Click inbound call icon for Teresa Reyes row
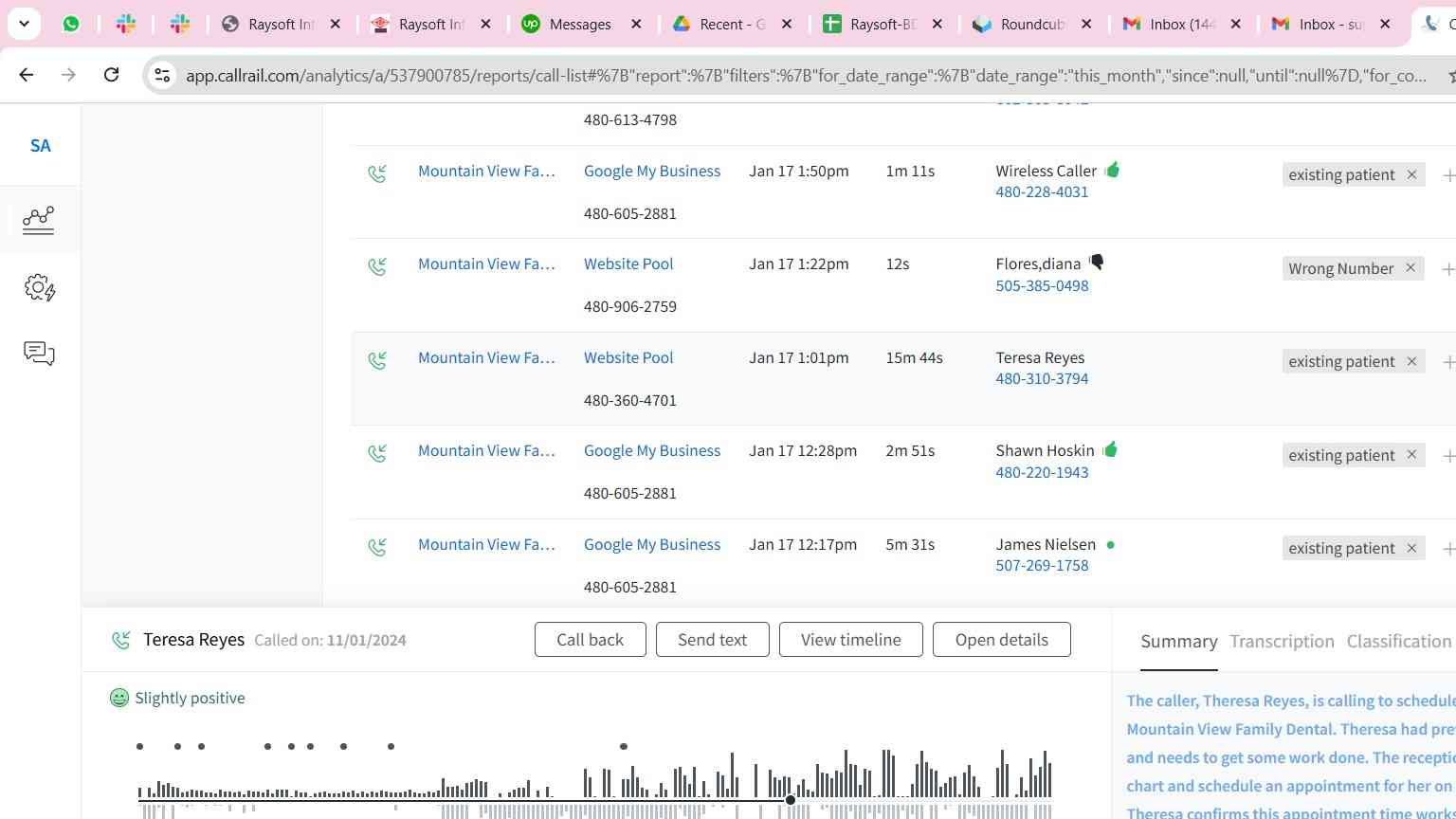1456x819 pixels. (377, 360)
